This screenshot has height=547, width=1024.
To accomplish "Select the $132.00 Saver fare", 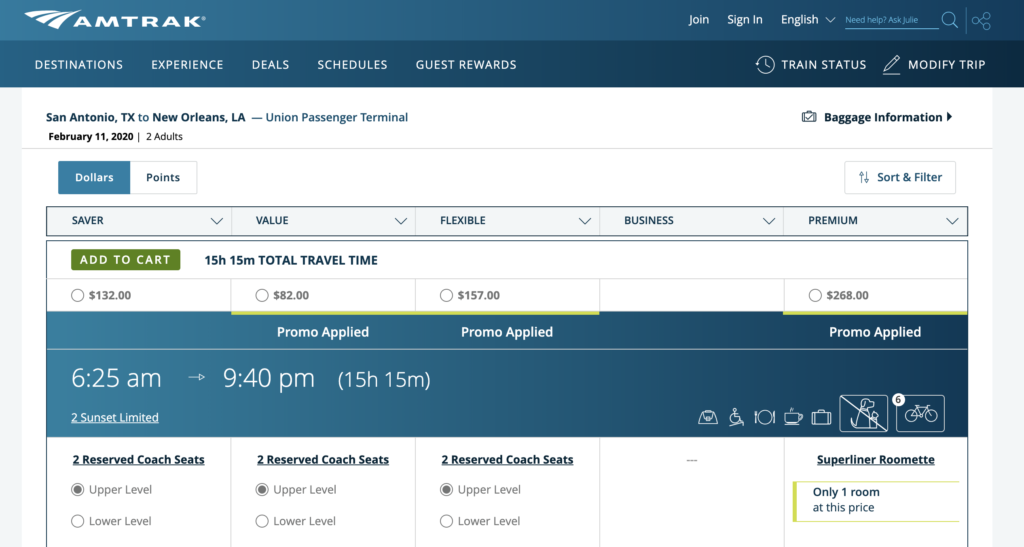I will (78, 296).
